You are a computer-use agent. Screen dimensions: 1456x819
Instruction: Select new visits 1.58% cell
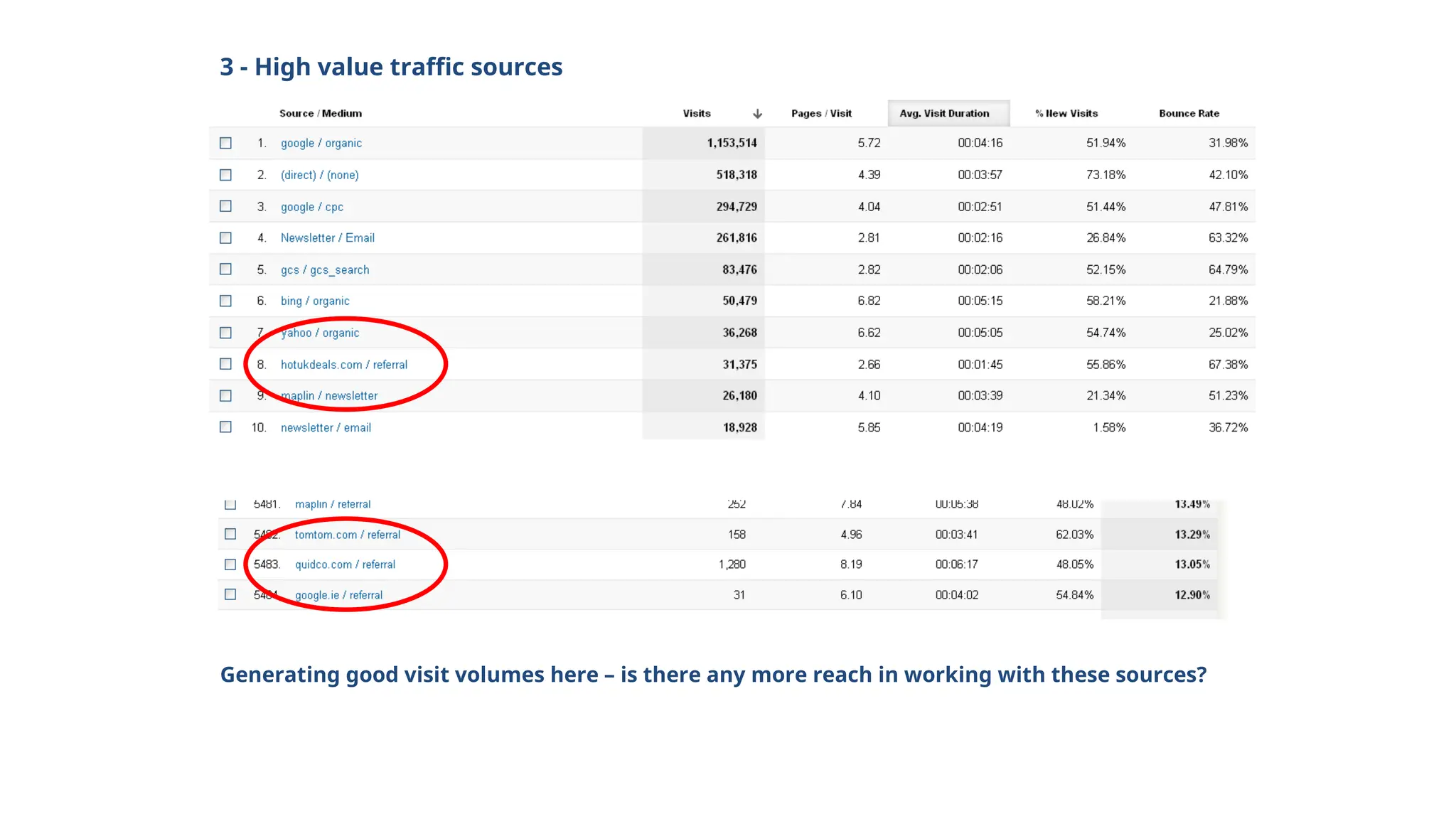(x=1109, y=428)
